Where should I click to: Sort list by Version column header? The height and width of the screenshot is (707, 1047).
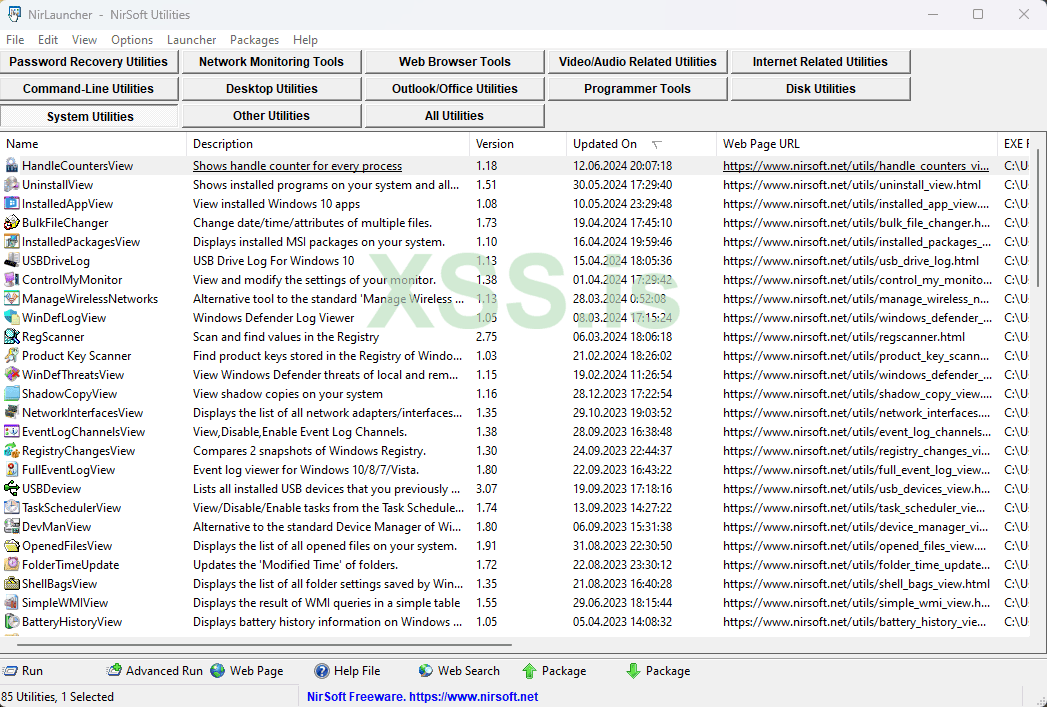tap(517, 144)
